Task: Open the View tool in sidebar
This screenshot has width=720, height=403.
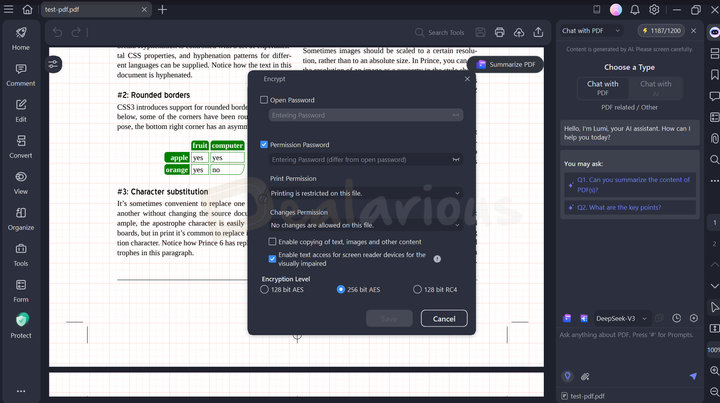Action: pyautogui.click(x=21, y=183)
